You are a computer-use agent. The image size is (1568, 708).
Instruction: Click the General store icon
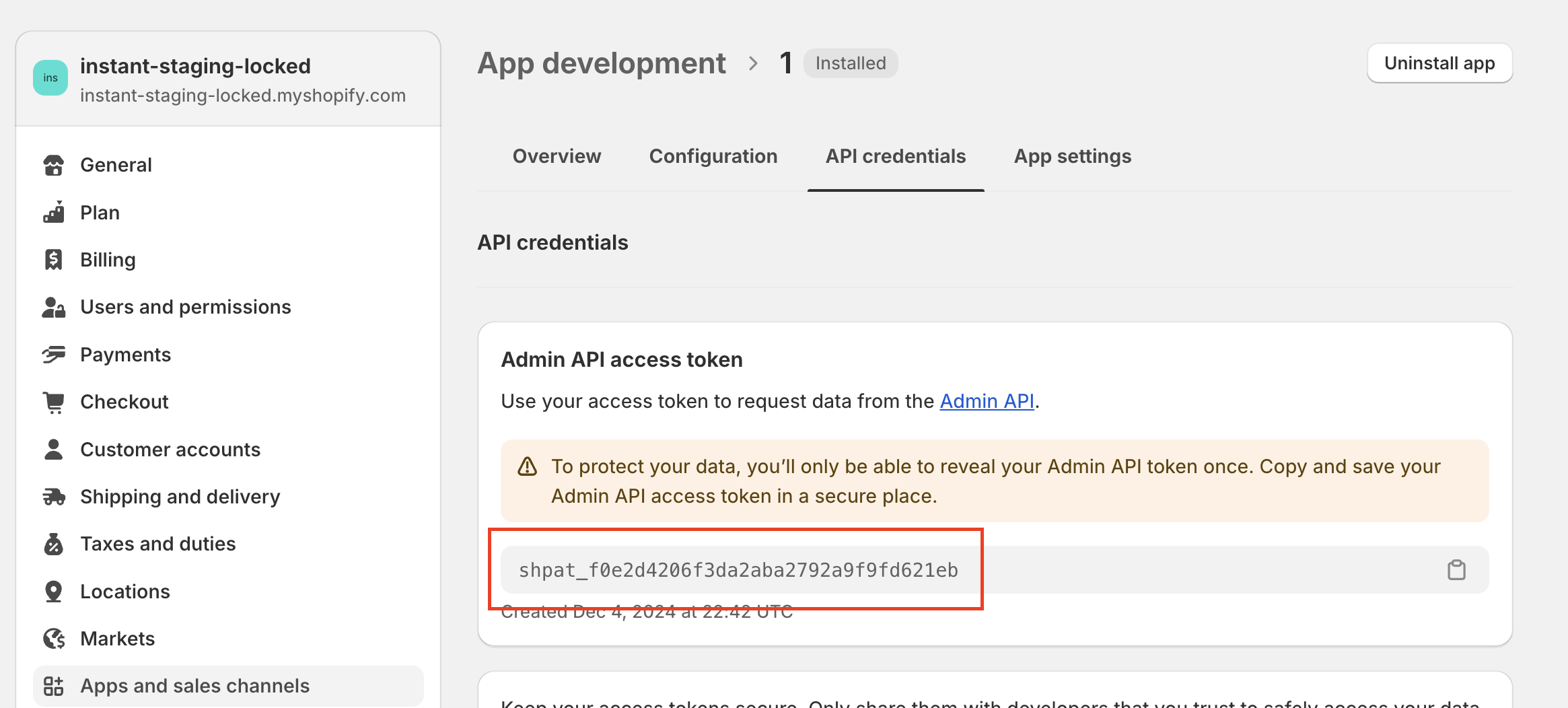(x=53, y=165)
